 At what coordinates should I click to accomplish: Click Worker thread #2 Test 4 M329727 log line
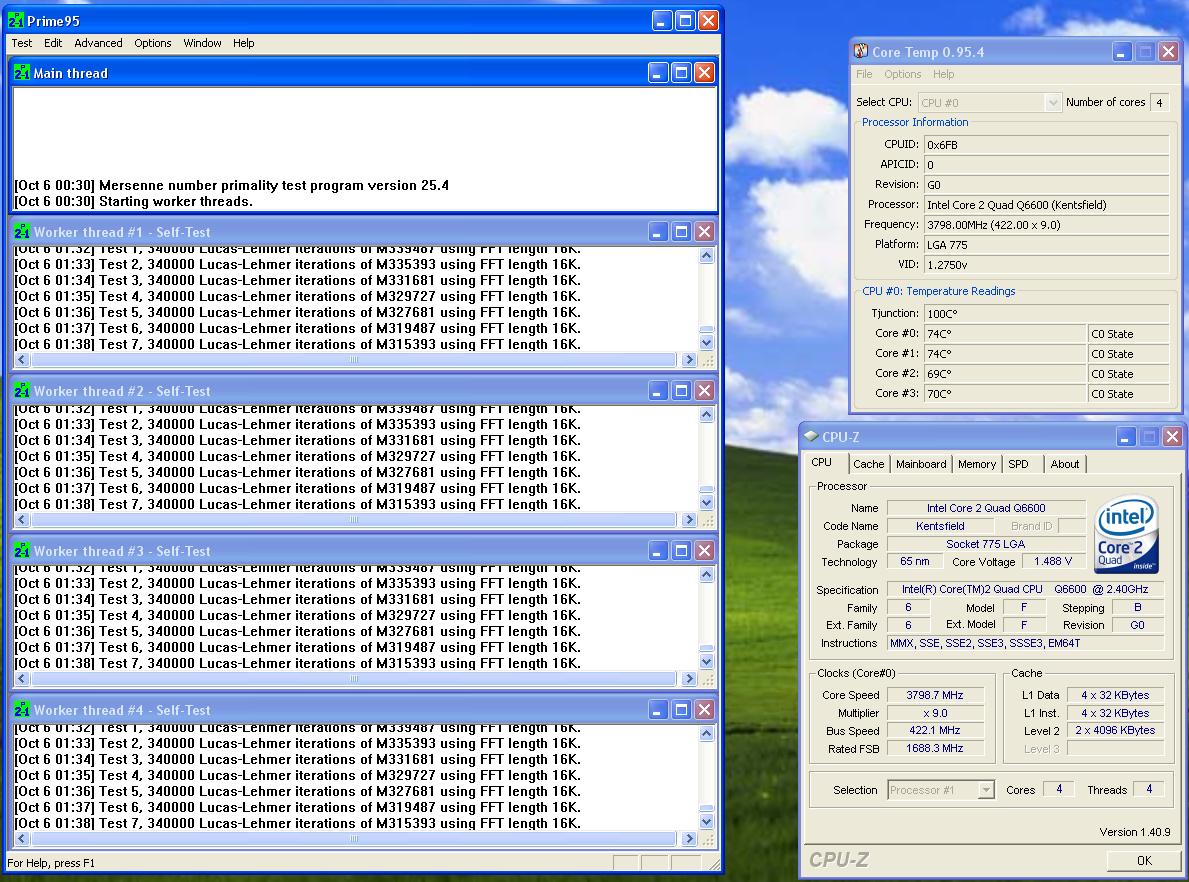click(x=297, y=457)
